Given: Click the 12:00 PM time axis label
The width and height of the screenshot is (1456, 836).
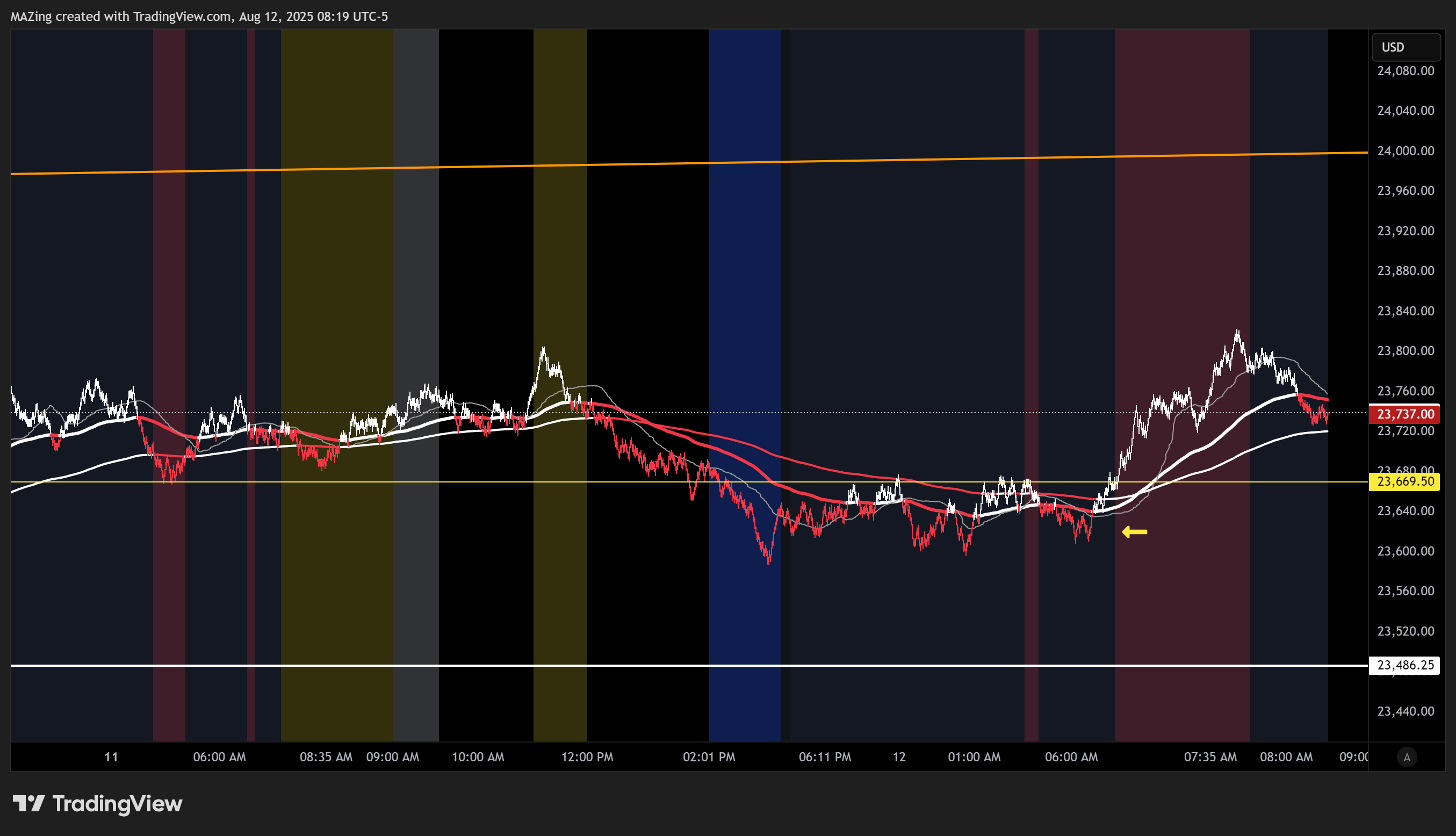Looking at the screenshot, I should 587,758.
